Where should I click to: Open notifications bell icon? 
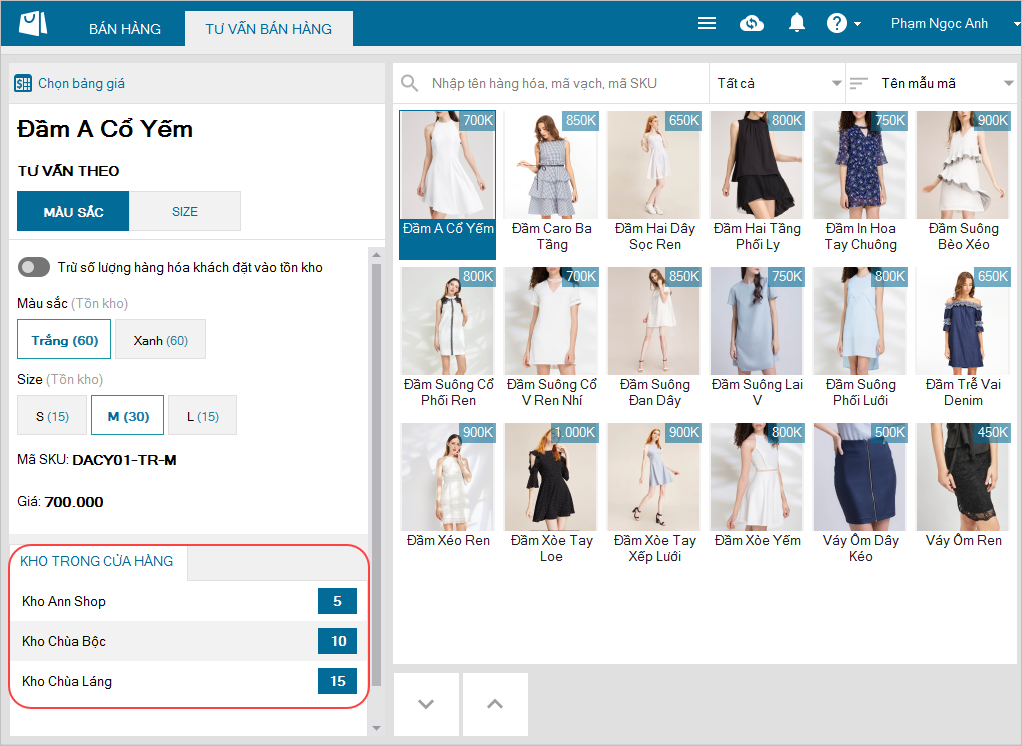(x=797, y=23)
